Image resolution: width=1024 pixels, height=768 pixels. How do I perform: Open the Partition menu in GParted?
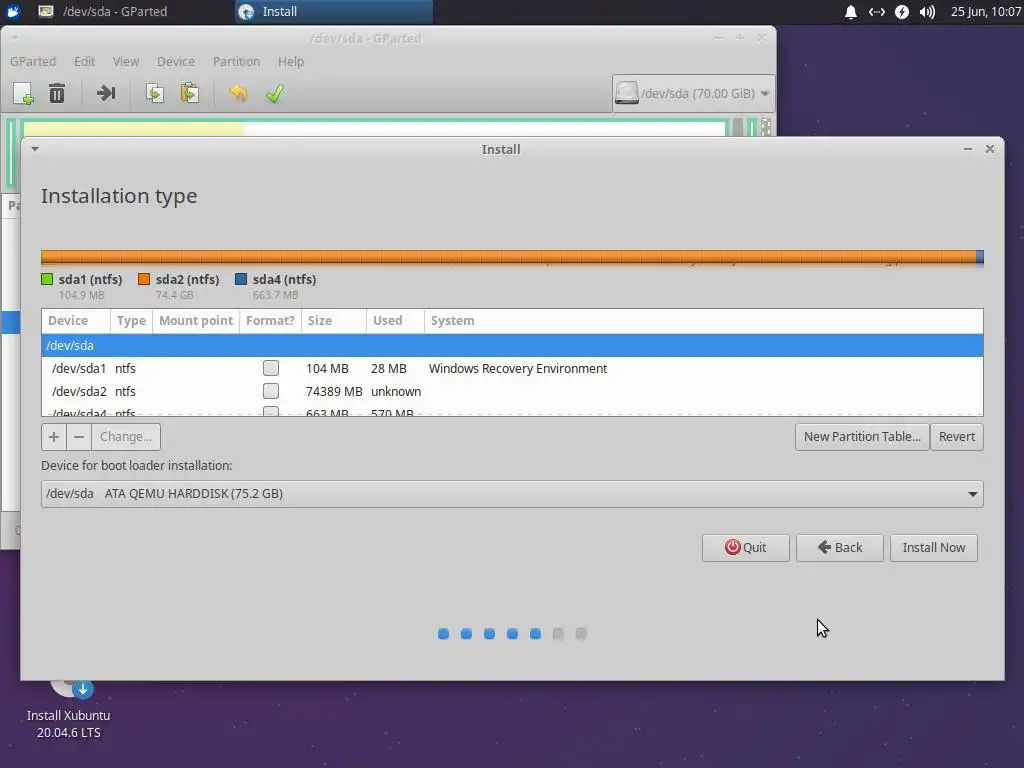point(236,61)
